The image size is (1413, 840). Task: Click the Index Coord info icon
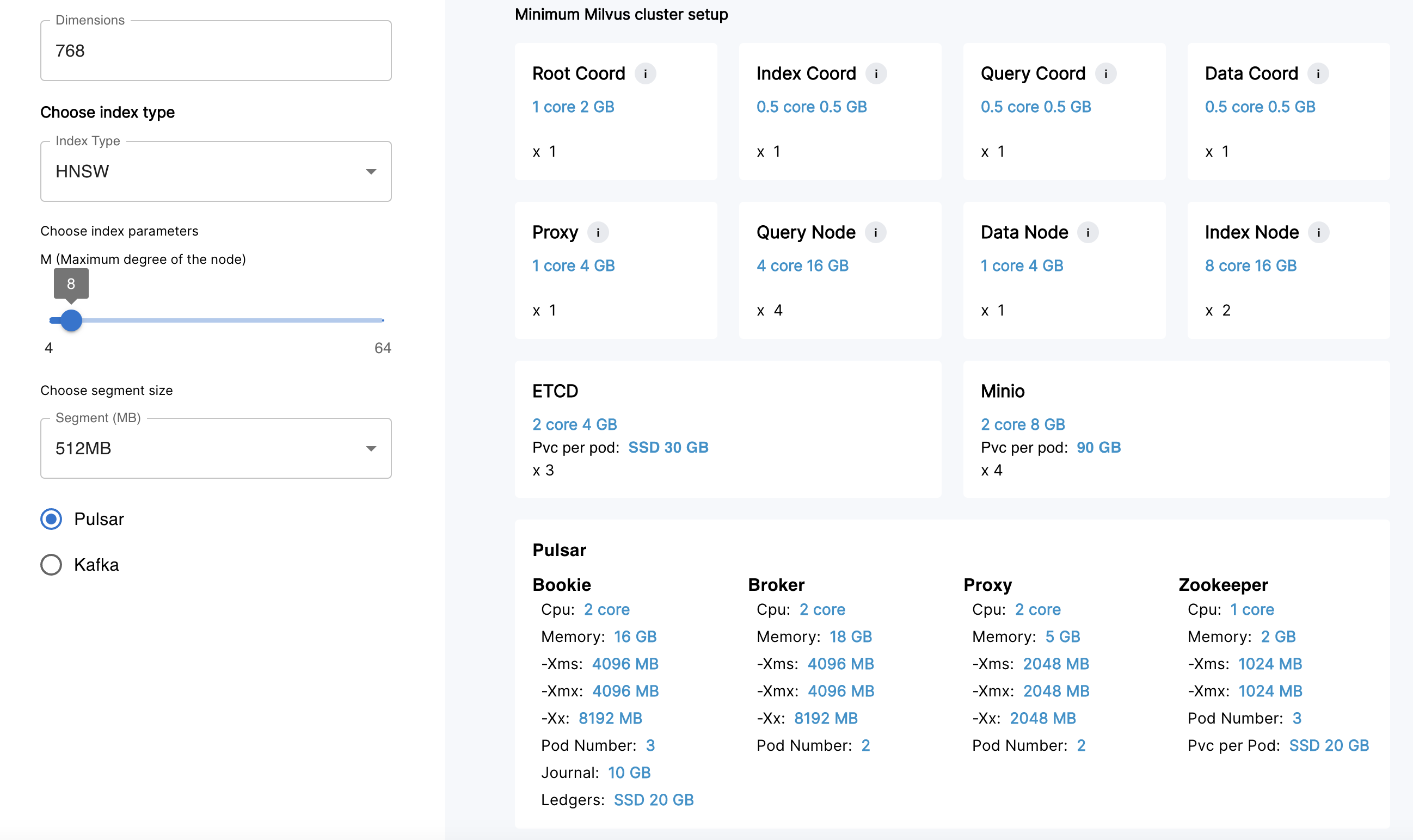[x=876, y=73]
